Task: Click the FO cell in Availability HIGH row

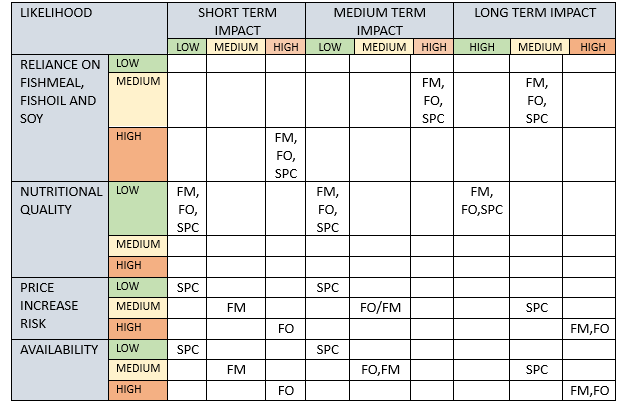Action: point(285,390)
